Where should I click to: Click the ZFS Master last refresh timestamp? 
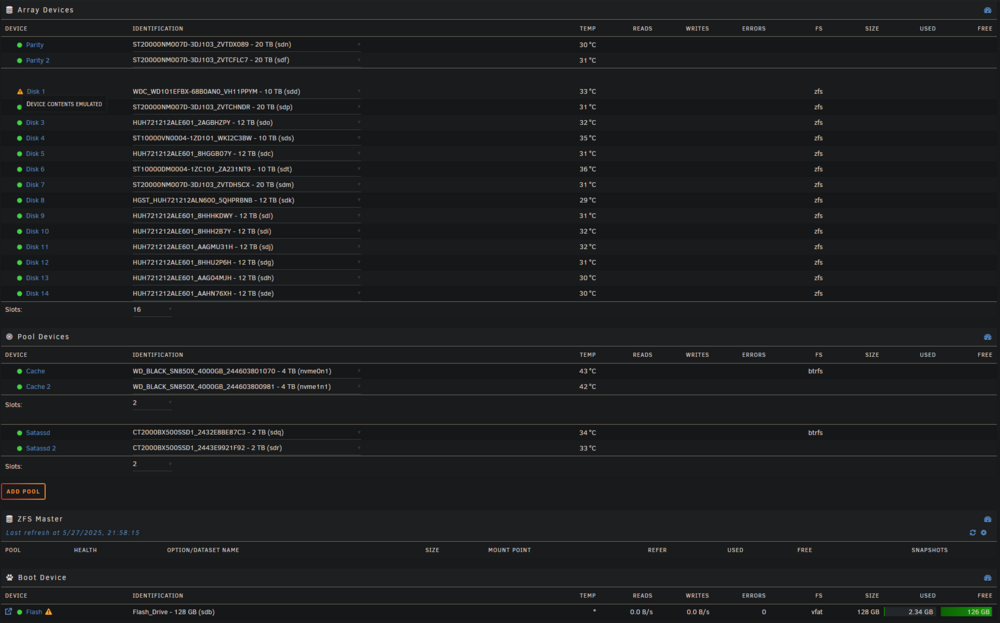coord(73,532)
